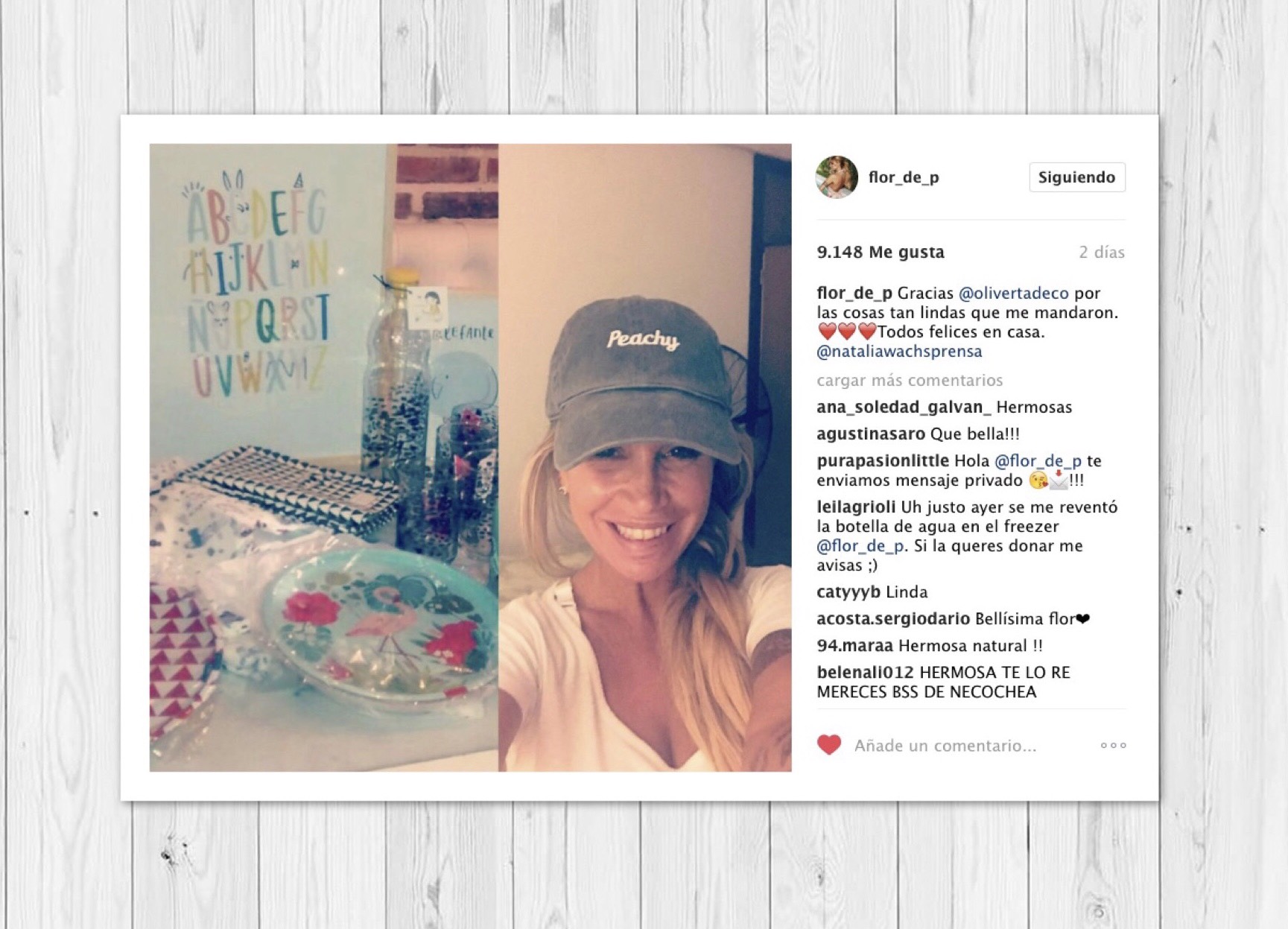Open 94.maraa commenter profile
This screenshot has height=929, width=1288.
[x=854, y=645]
